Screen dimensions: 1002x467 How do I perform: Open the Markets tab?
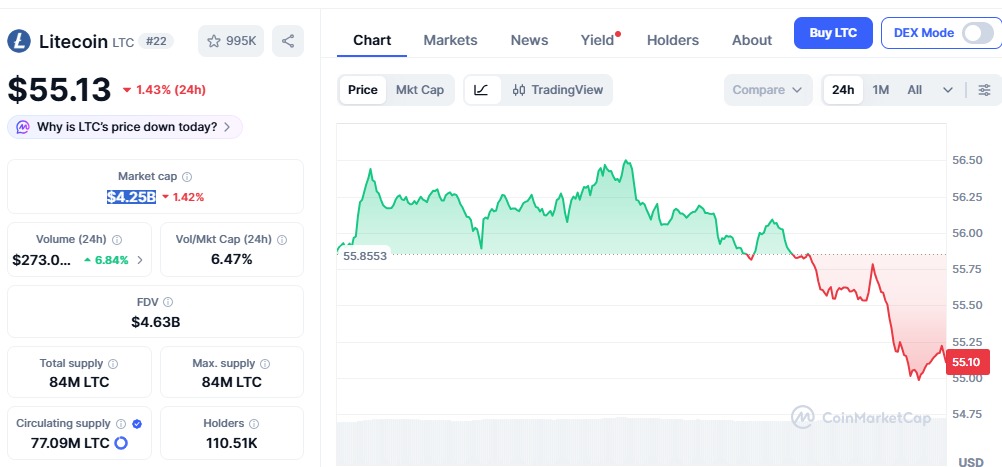tap(451, 40)
